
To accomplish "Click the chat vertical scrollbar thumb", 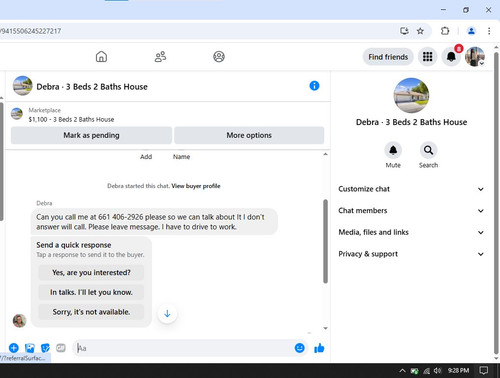I will point(325,242).
